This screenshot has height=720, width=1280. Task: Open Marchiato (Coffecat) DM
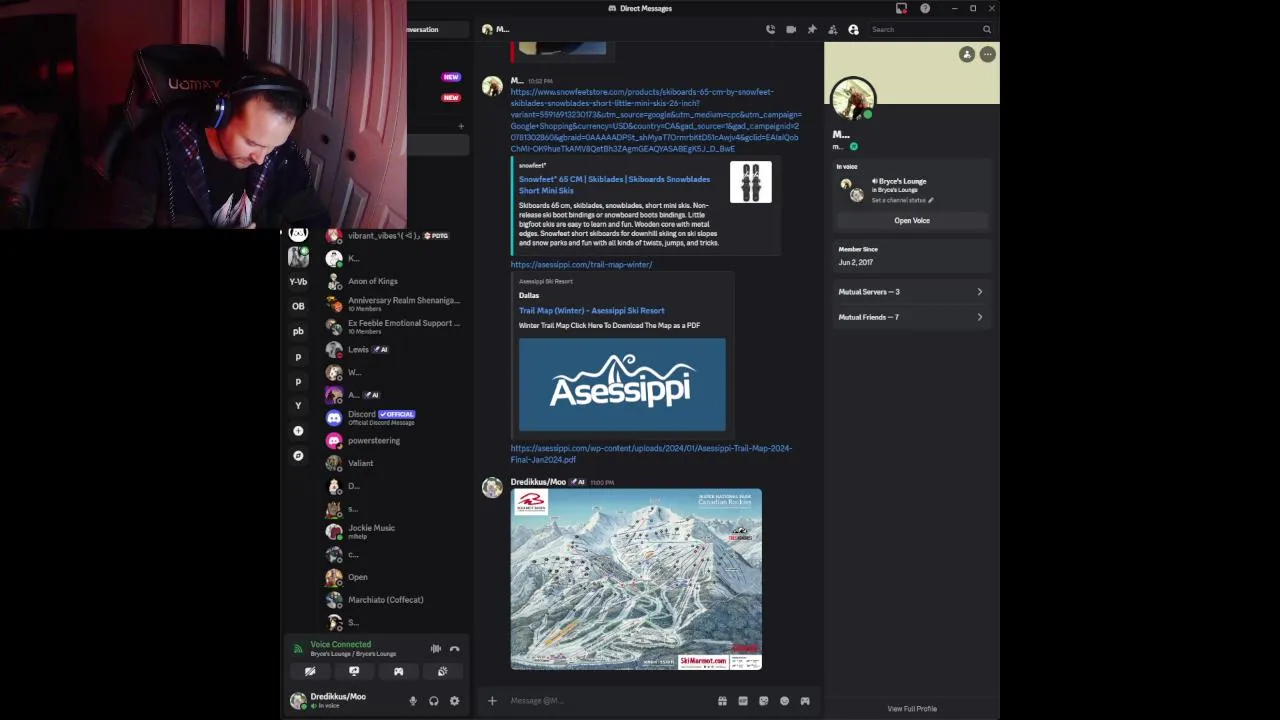point(394,600)
